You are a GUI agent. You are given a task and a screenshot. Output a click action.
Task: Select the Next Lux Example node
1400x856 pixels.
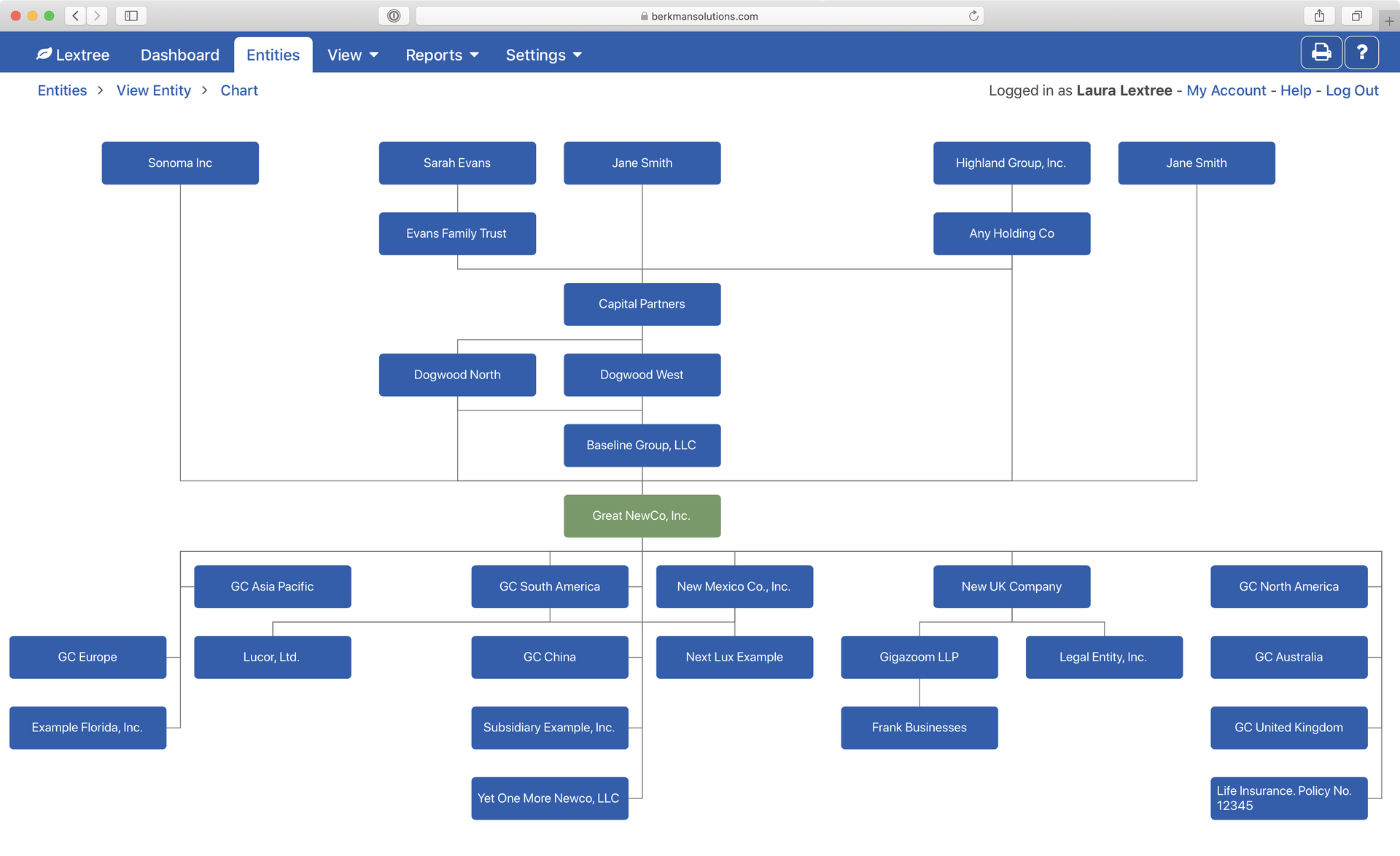point(734,657)
